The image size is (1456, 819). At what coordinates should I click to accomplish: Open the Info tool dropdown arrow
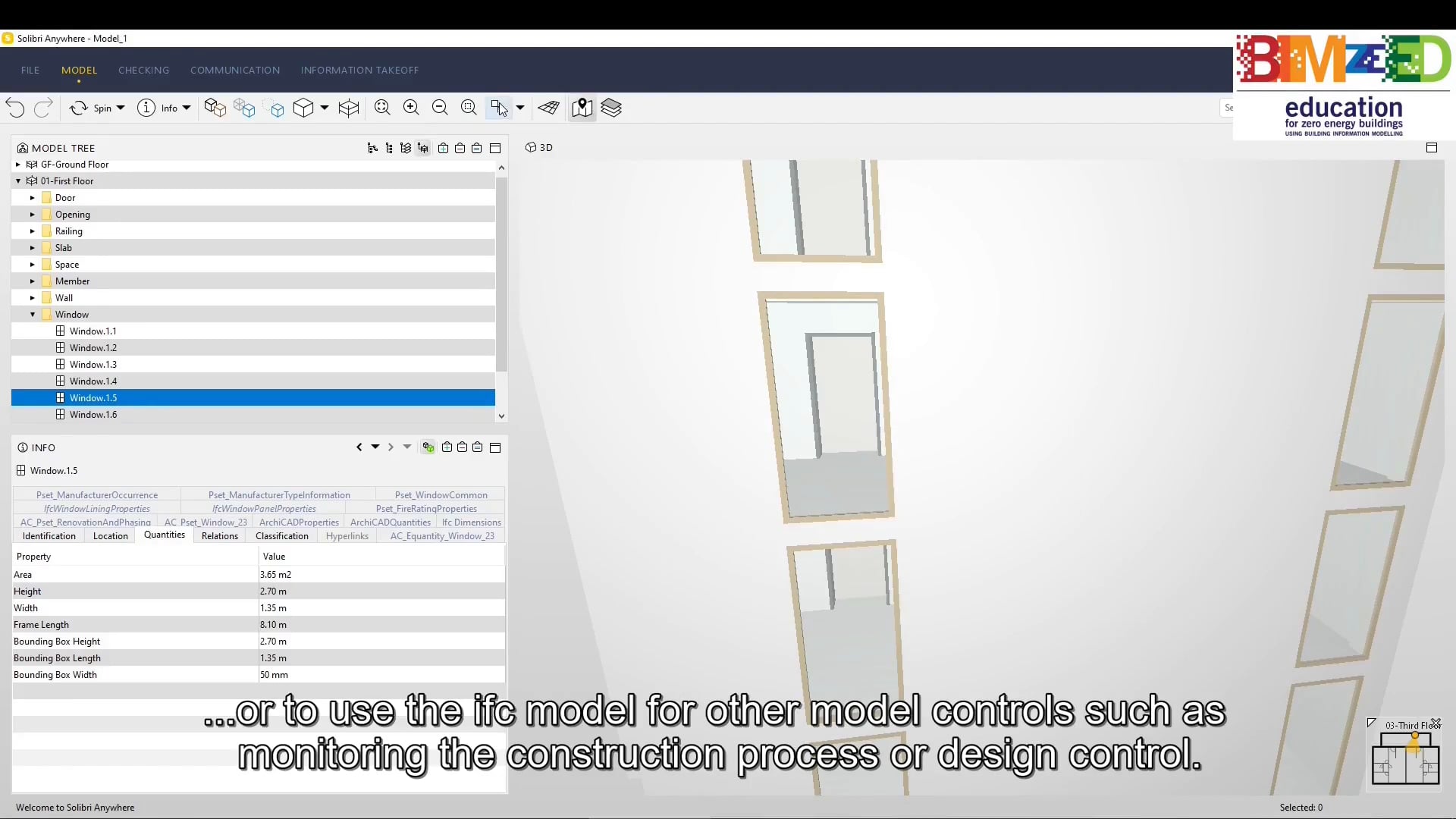[187, 108]
